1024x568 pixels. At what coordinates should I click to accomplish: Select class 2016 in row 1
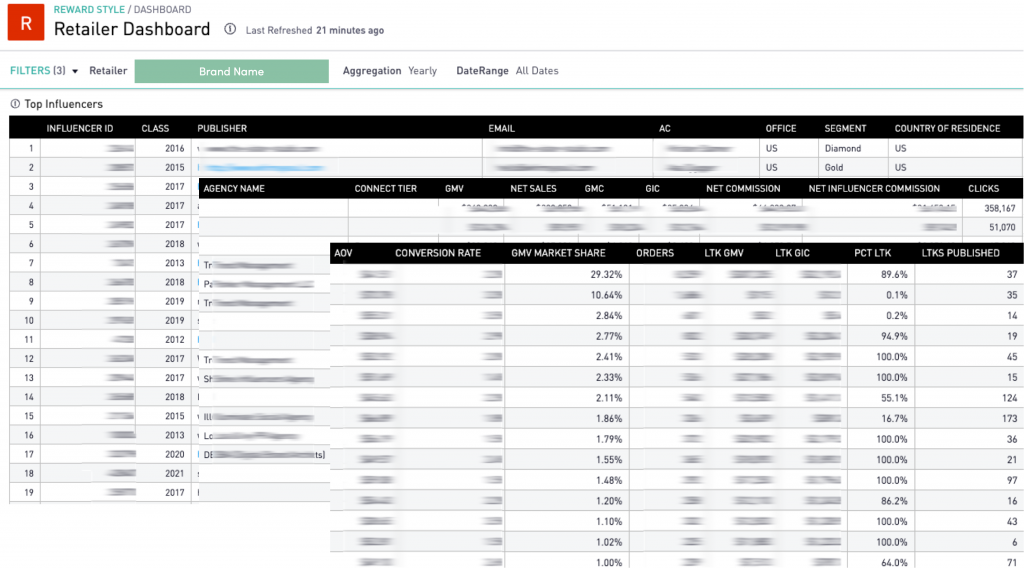pyautogui.click(x=174, y=148)
